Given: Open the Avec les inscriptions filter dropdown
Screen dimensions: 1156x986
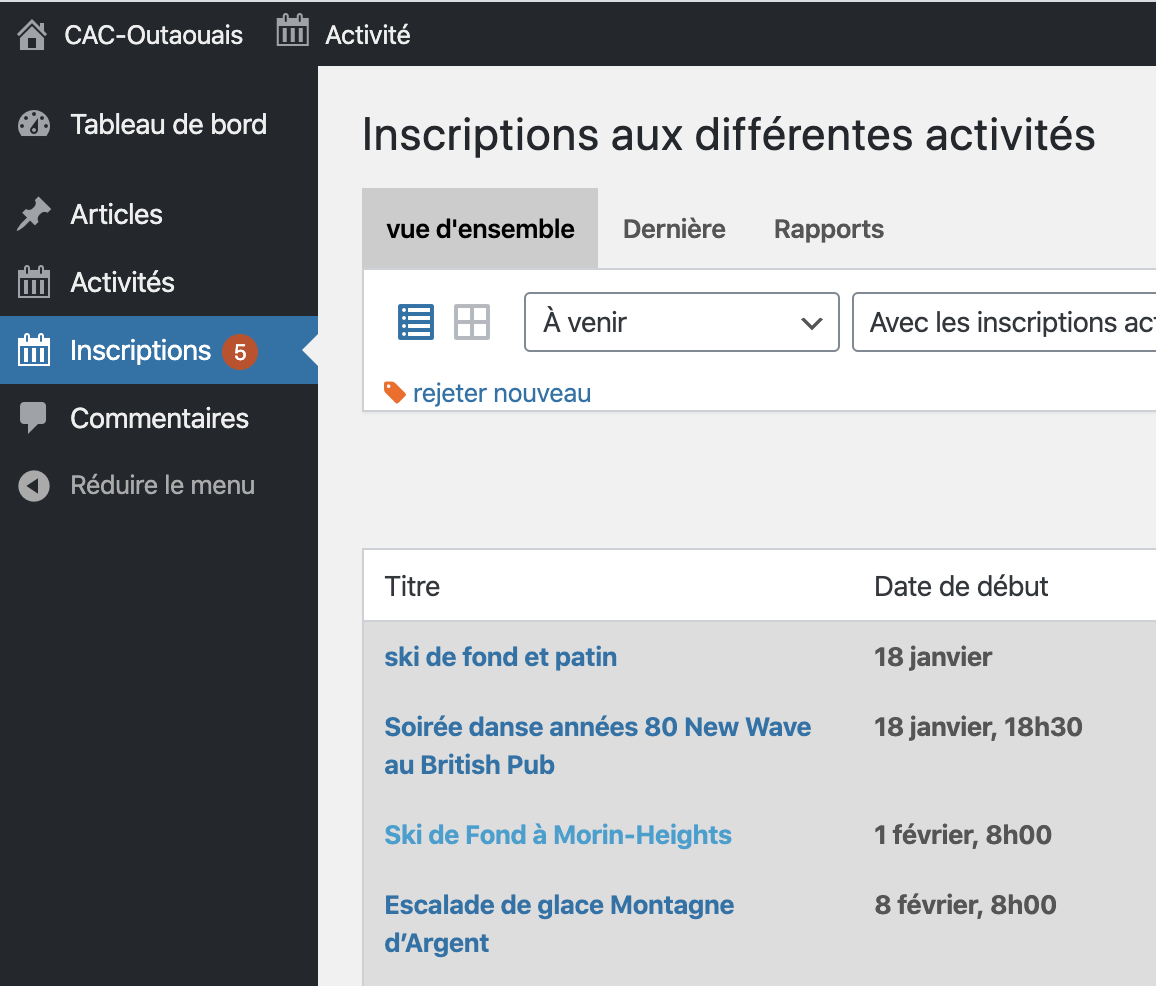Looking at the screenshot, I should 1004,322.
